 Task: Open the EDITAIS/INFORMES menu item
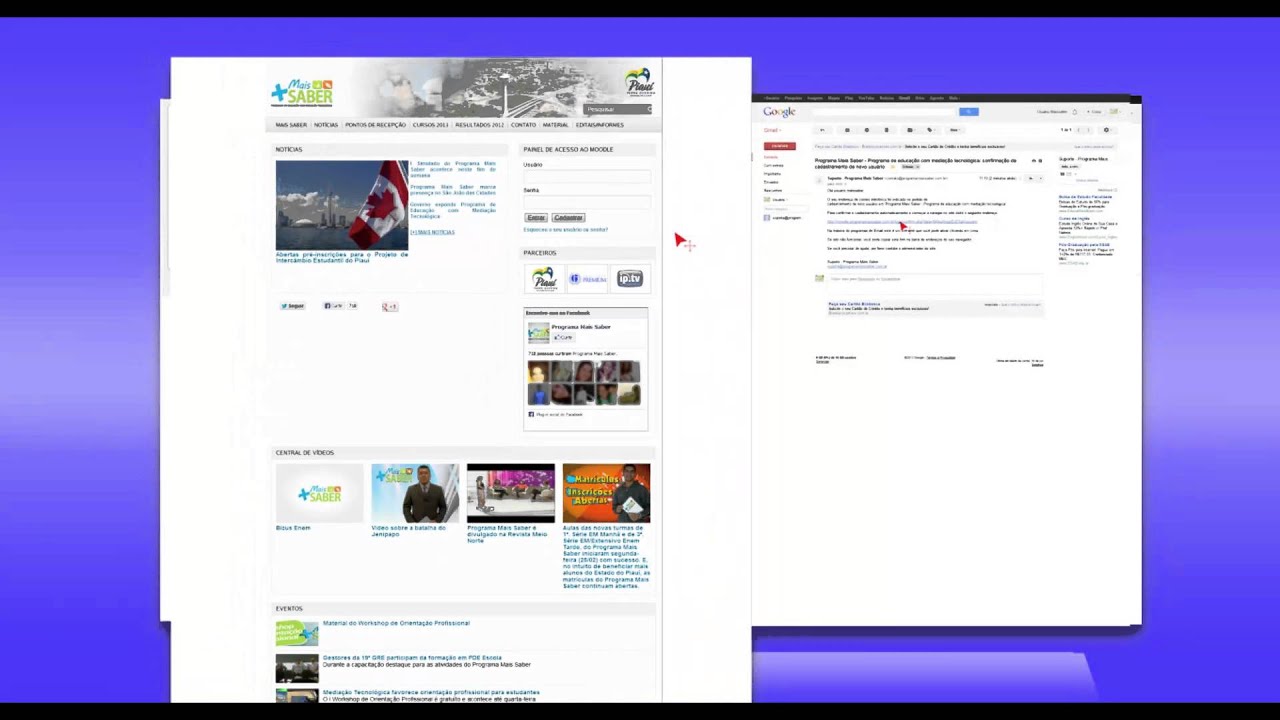[599, 125]
